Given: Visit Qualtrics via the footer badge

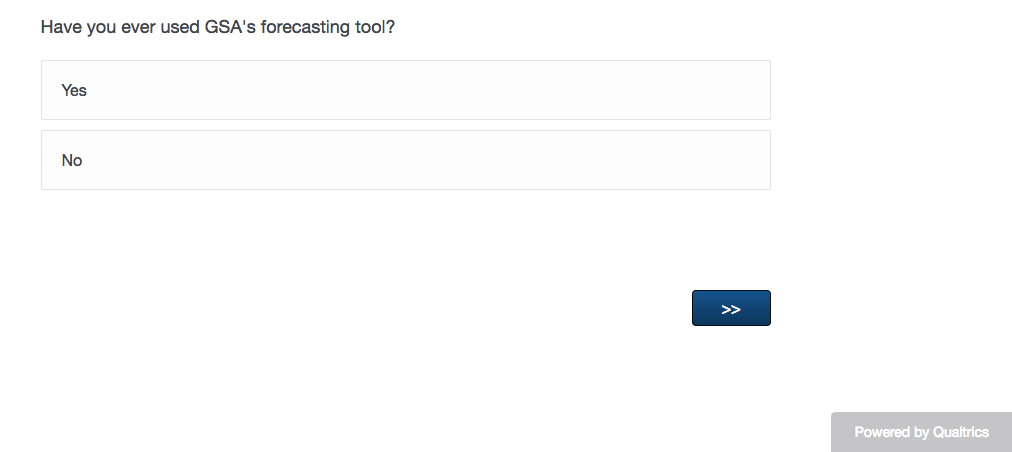Looking at the screenshot, I should point(921,432).
